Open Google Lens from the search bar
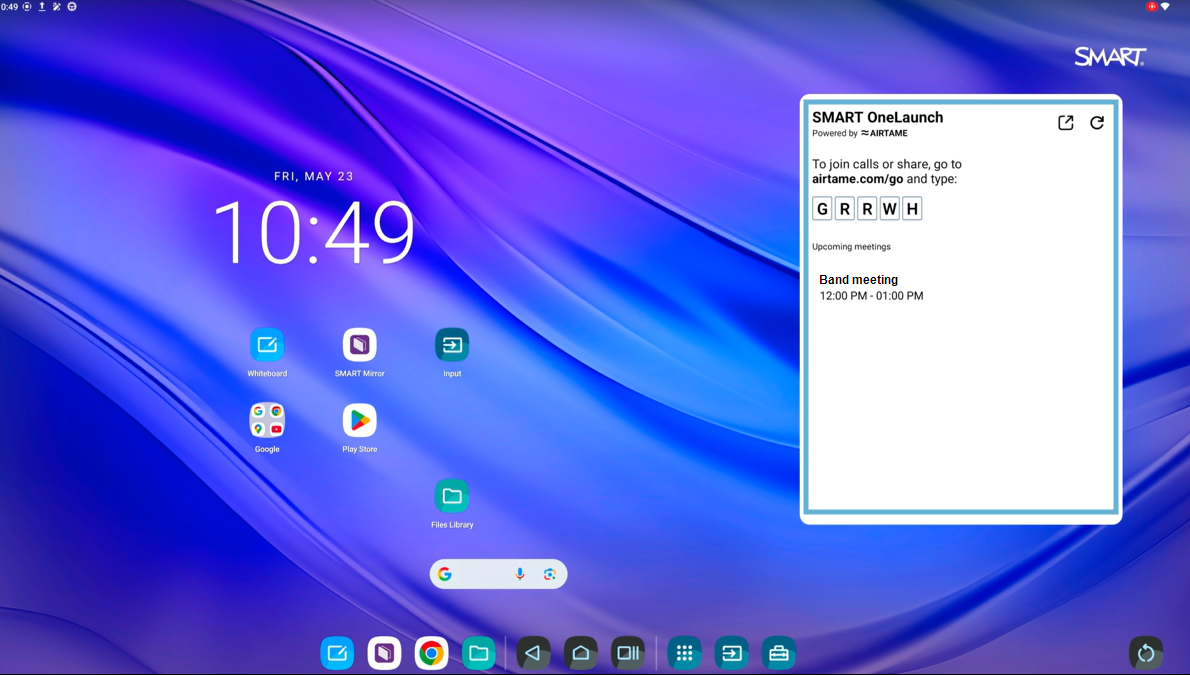This screenshot has height=675, width=1190. [x=549, y=574]
